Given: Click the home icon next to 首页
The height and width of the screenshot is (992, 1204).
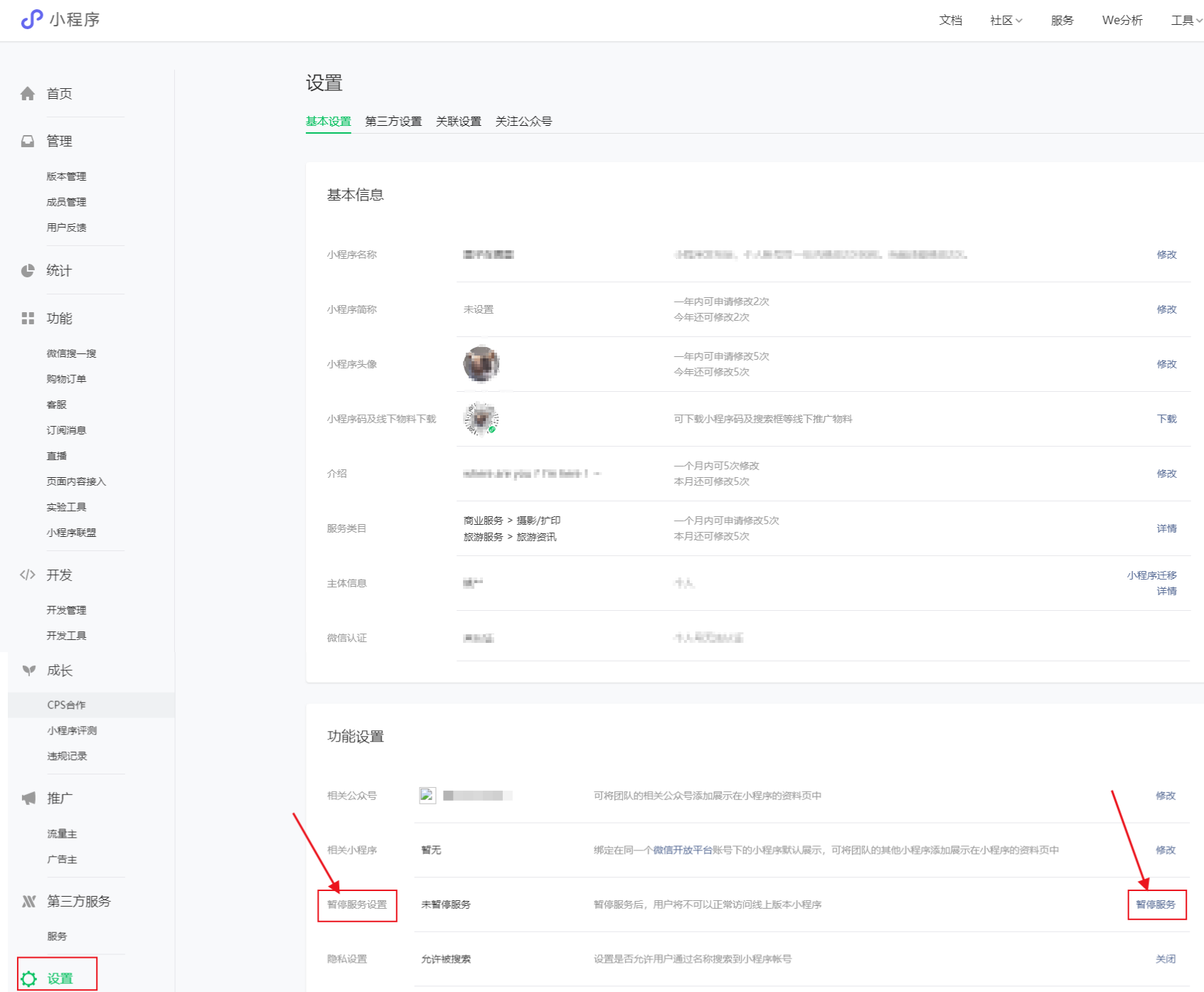Looking at the screenshot, I should (x=28, y=94).
